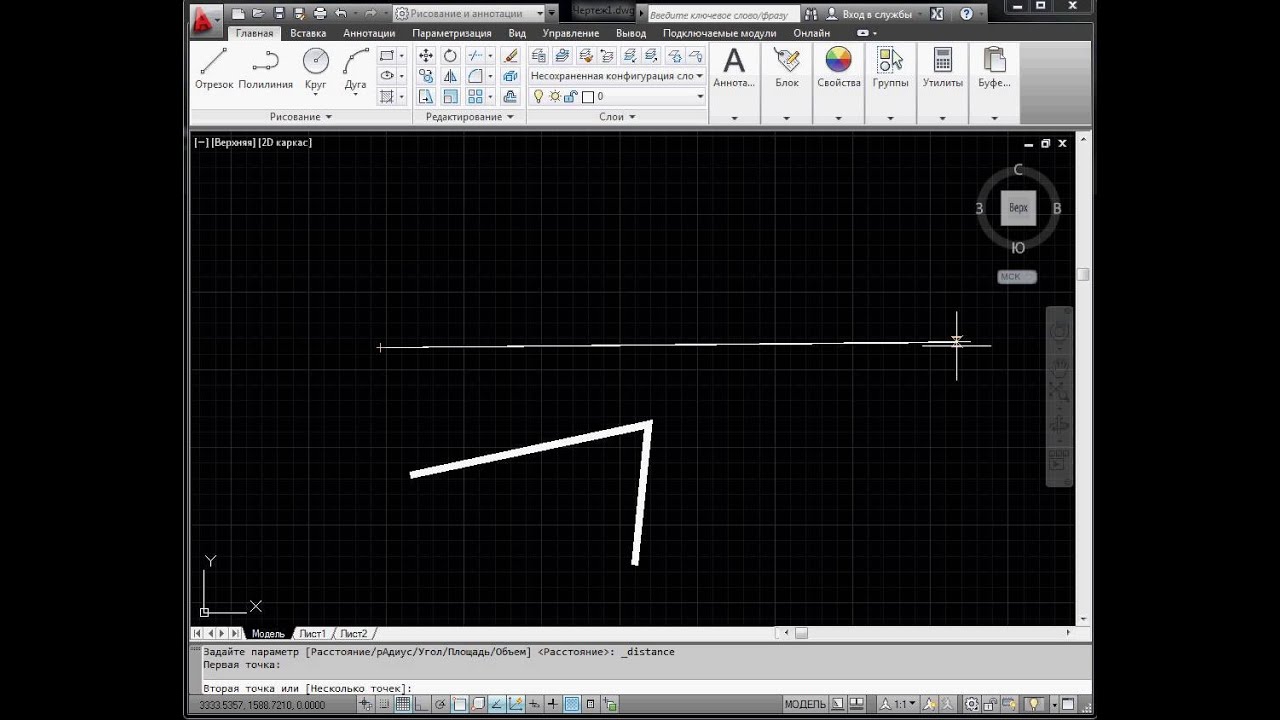Viewport: 1280px width, 720px height.
Task: Click the binoculars search icon
Action: coord(810,14)
